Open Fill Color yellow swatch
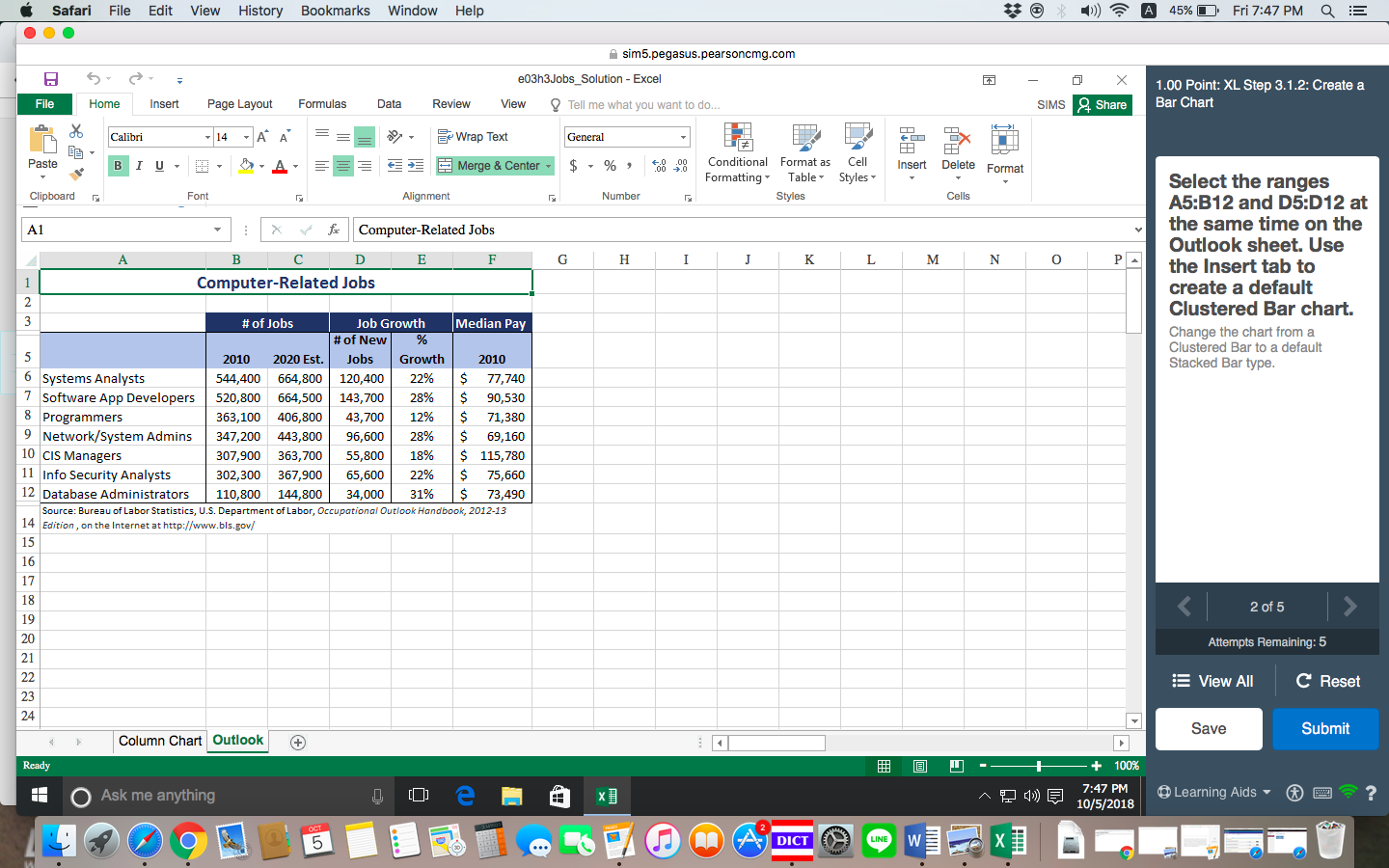 [x=246, y=166]
